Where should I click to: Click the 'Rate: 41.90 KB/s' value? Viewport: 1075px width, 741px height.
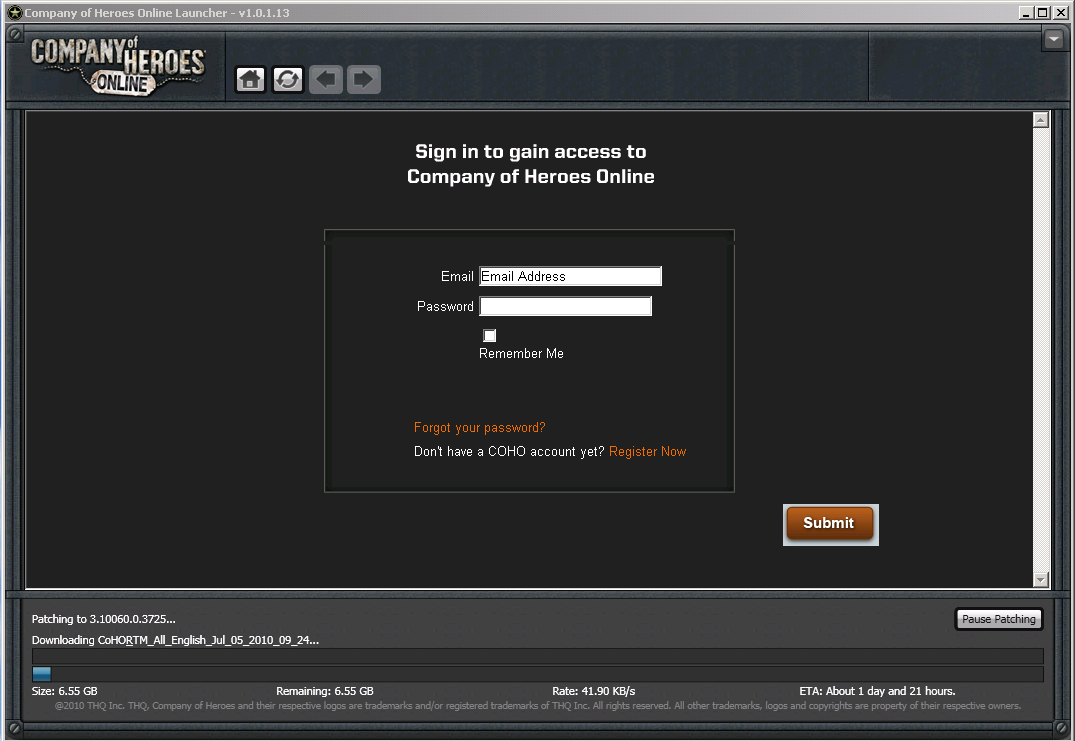[594, 691]
